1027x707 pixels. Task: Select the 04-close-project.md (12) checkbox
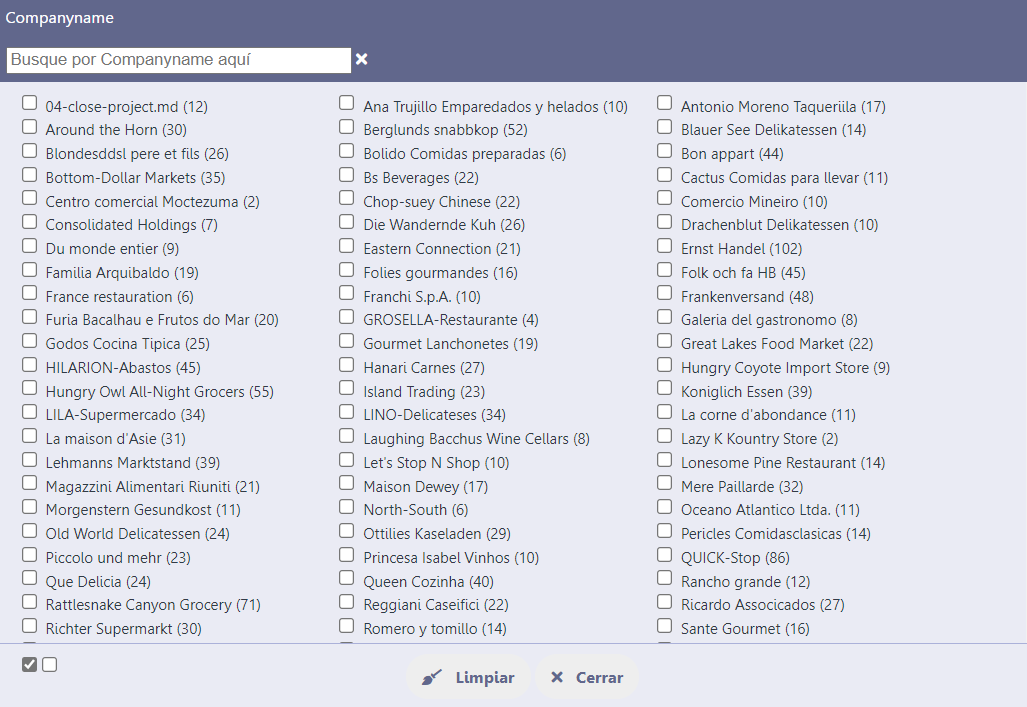pyautogui.click(x=30, y=103)
